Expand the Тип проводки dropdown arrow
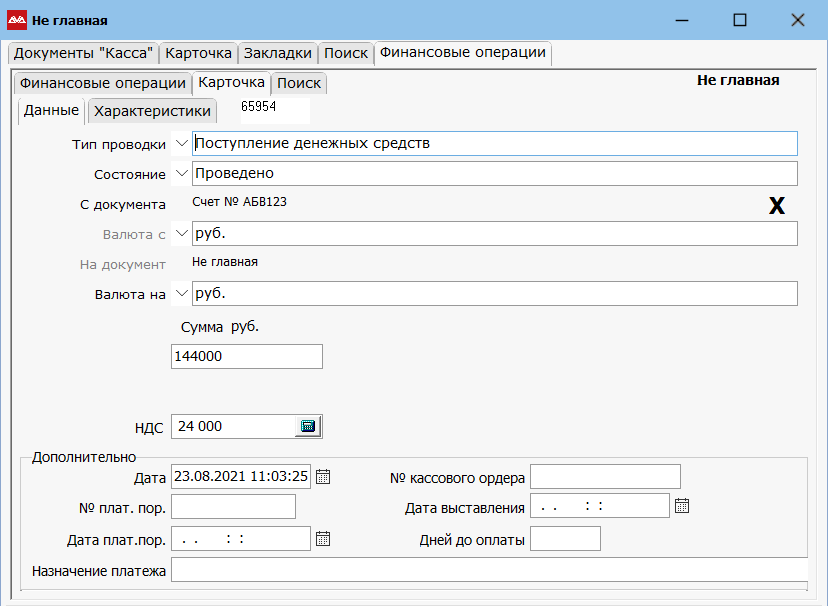Image resolution: width=828 pixels, height=606 pixels. 181,144
